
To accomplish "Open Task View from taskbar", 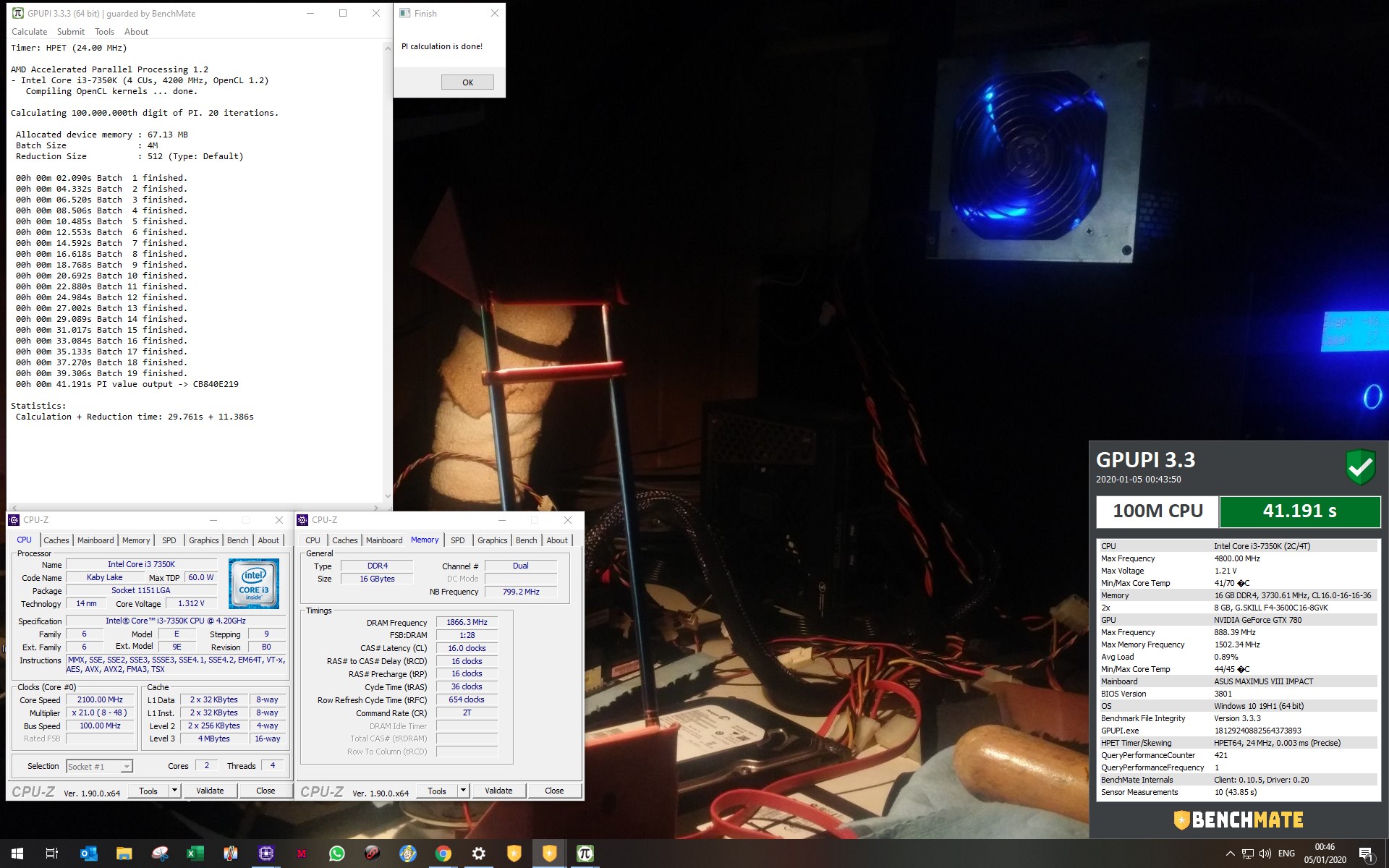I will 52,854.
